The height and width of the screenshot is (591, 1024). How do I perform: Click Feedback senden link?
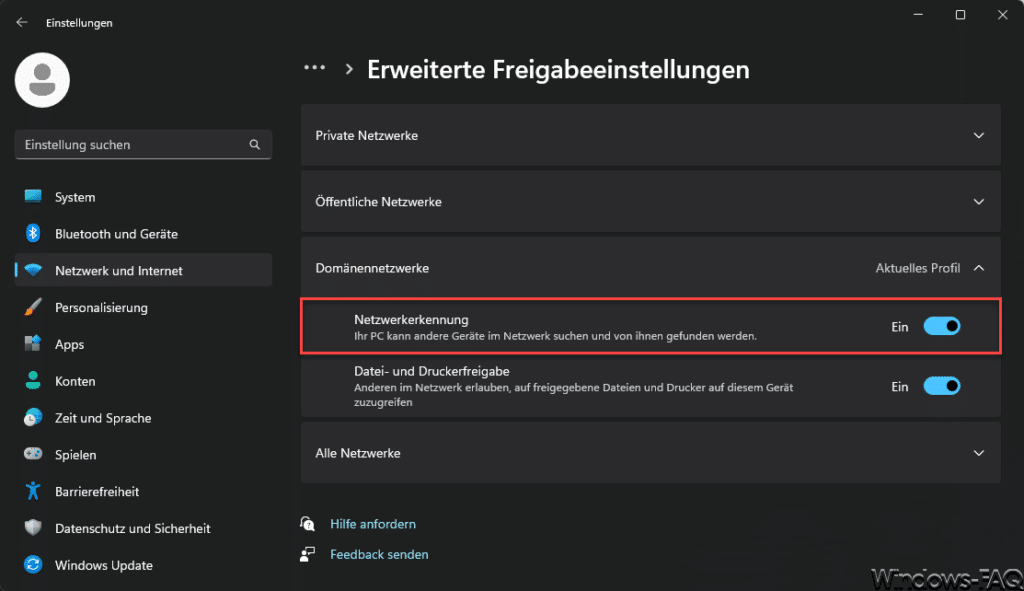pos(379,554)
